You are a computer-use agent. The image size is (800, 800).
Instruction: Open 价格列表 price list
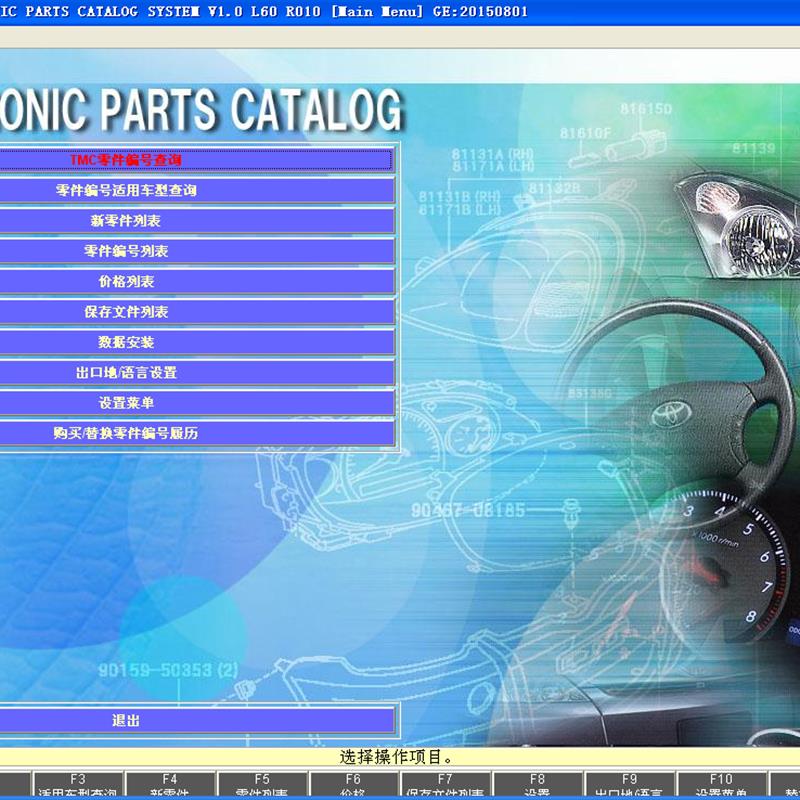196,282
